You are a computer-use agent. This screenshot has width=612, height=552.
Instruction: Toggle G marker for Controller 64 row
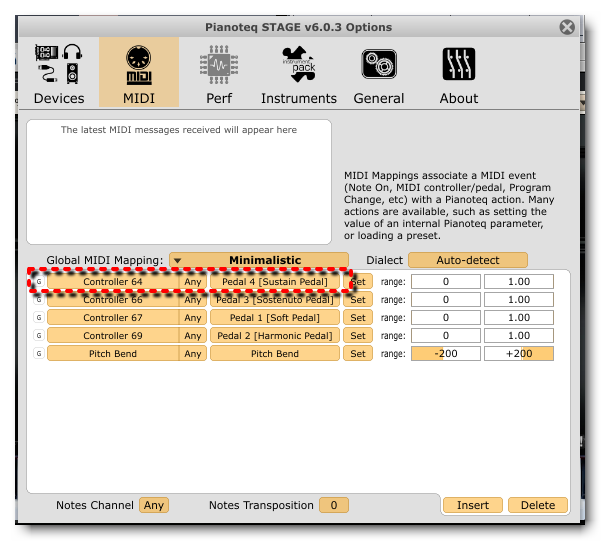pyautogui.click(x=39, y=281)
